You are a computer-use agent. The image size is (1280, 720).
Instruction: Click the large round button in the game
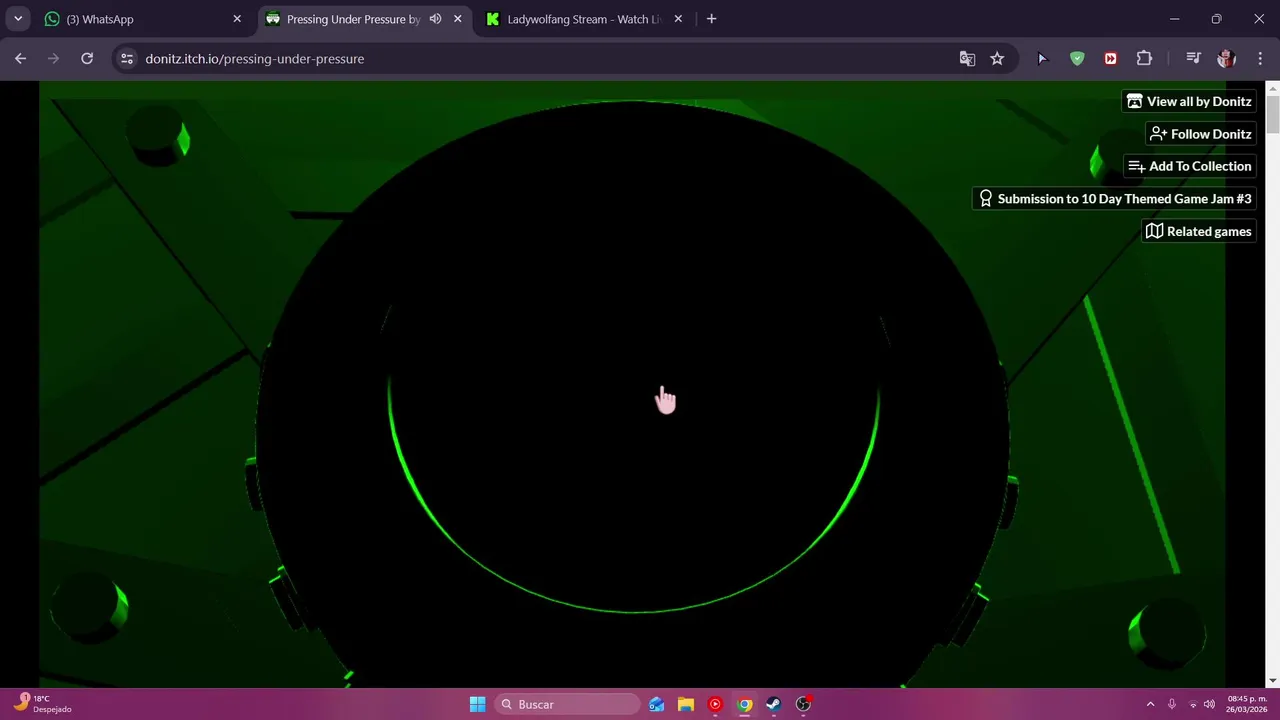(x=633, y=400)
